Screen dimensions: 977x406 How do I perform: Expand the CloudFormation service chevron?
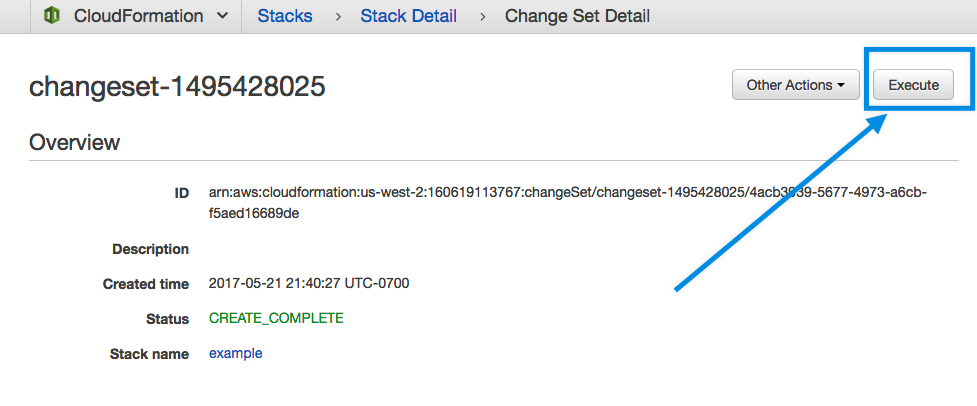pyautogui.click(x=222, y=16)
